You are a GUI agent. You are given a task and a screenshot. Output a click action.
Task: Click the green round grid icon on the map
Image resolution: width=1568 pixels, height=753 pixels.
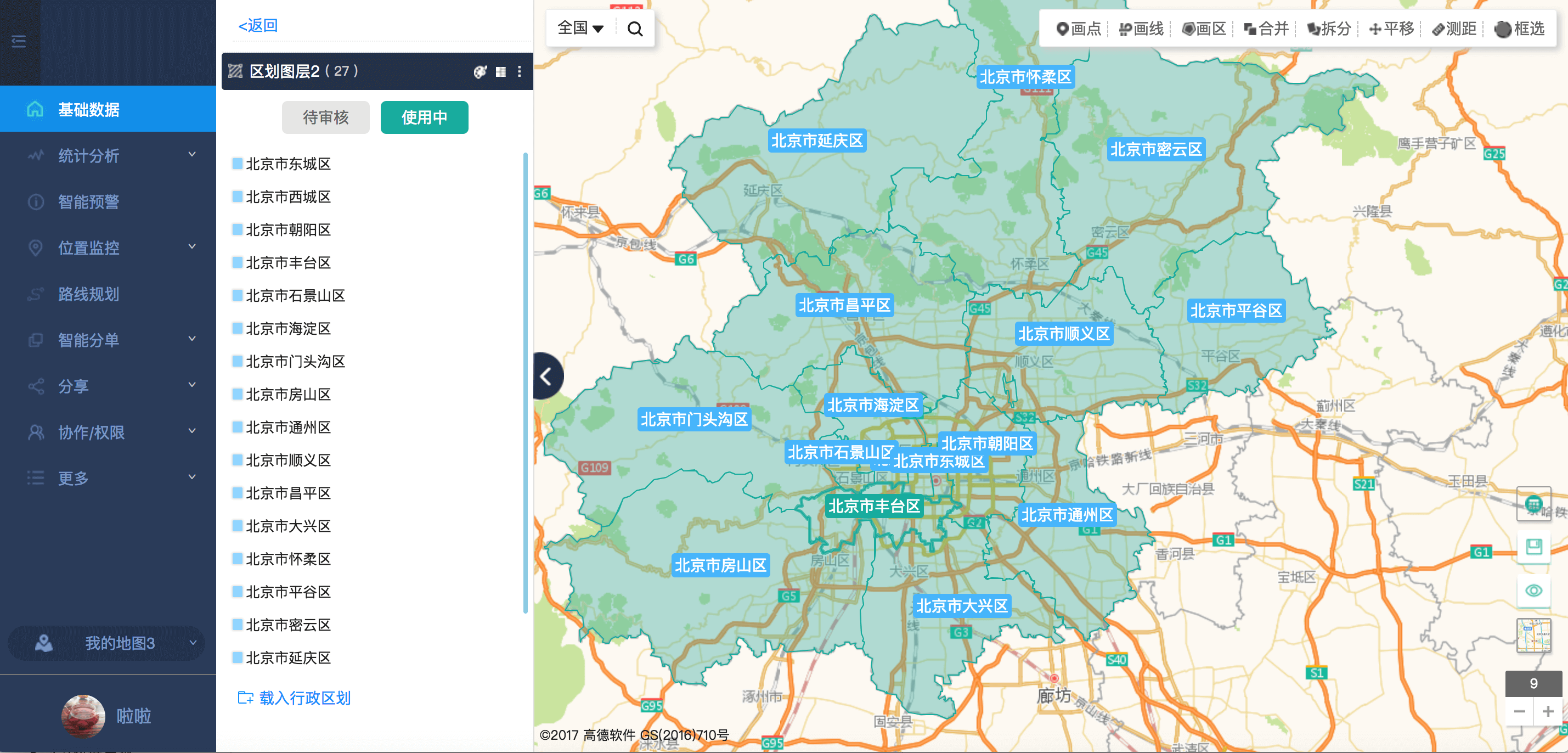click(x=1533, y=504)
